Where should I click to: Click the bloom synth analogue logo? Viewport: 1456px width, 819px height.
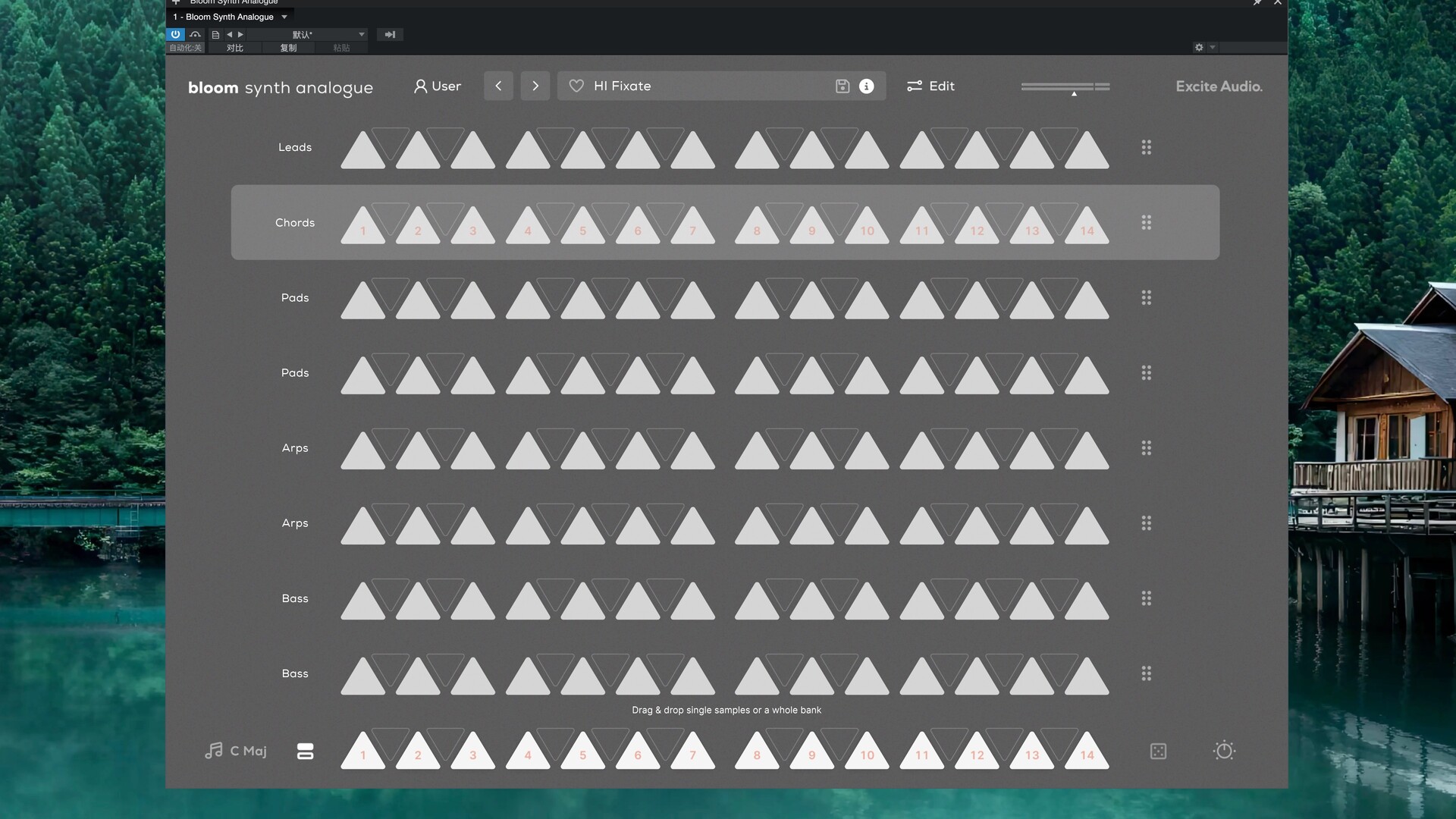[x=281, y=88]
